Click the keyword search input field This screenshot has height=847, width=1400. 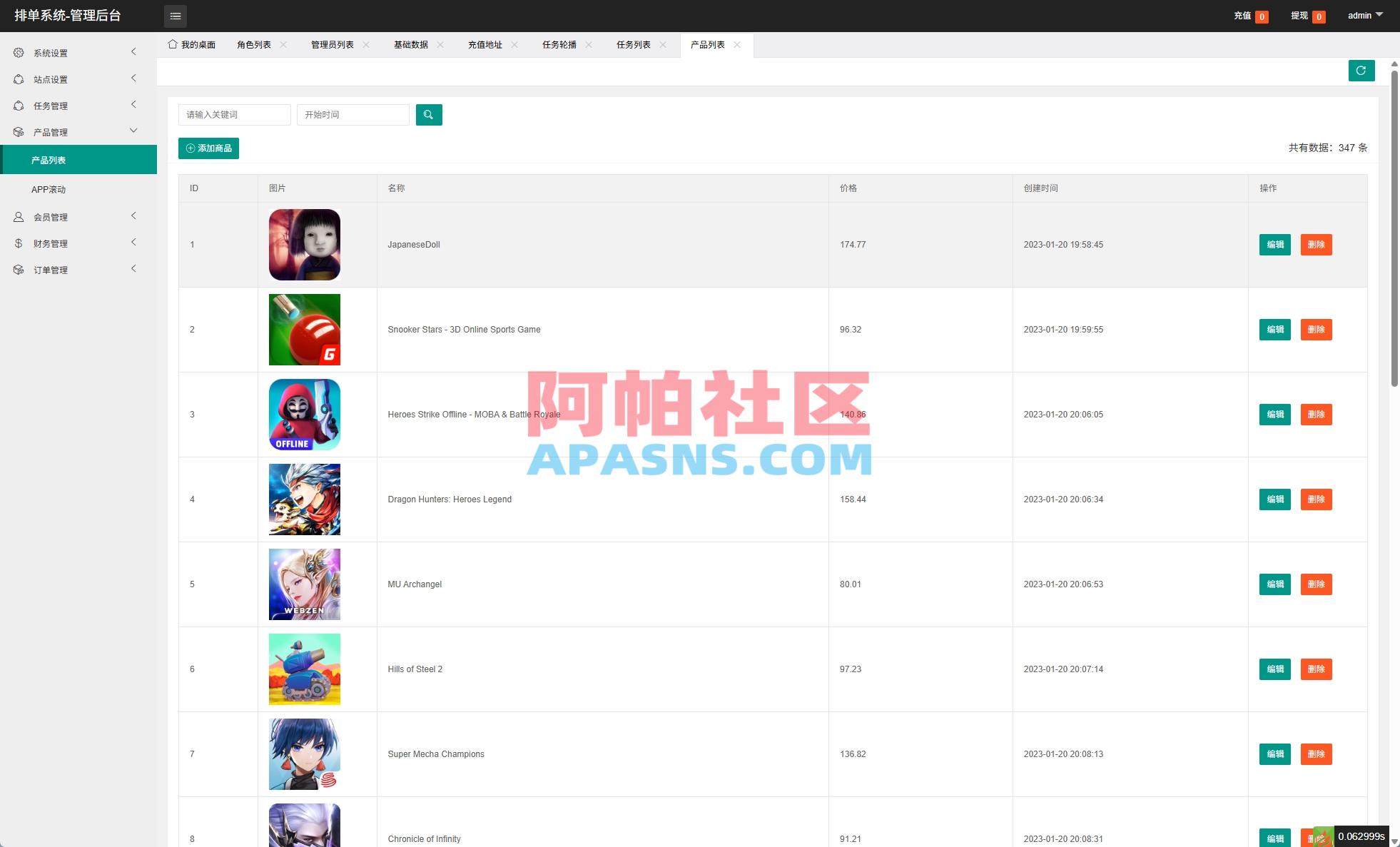(234, 114)
